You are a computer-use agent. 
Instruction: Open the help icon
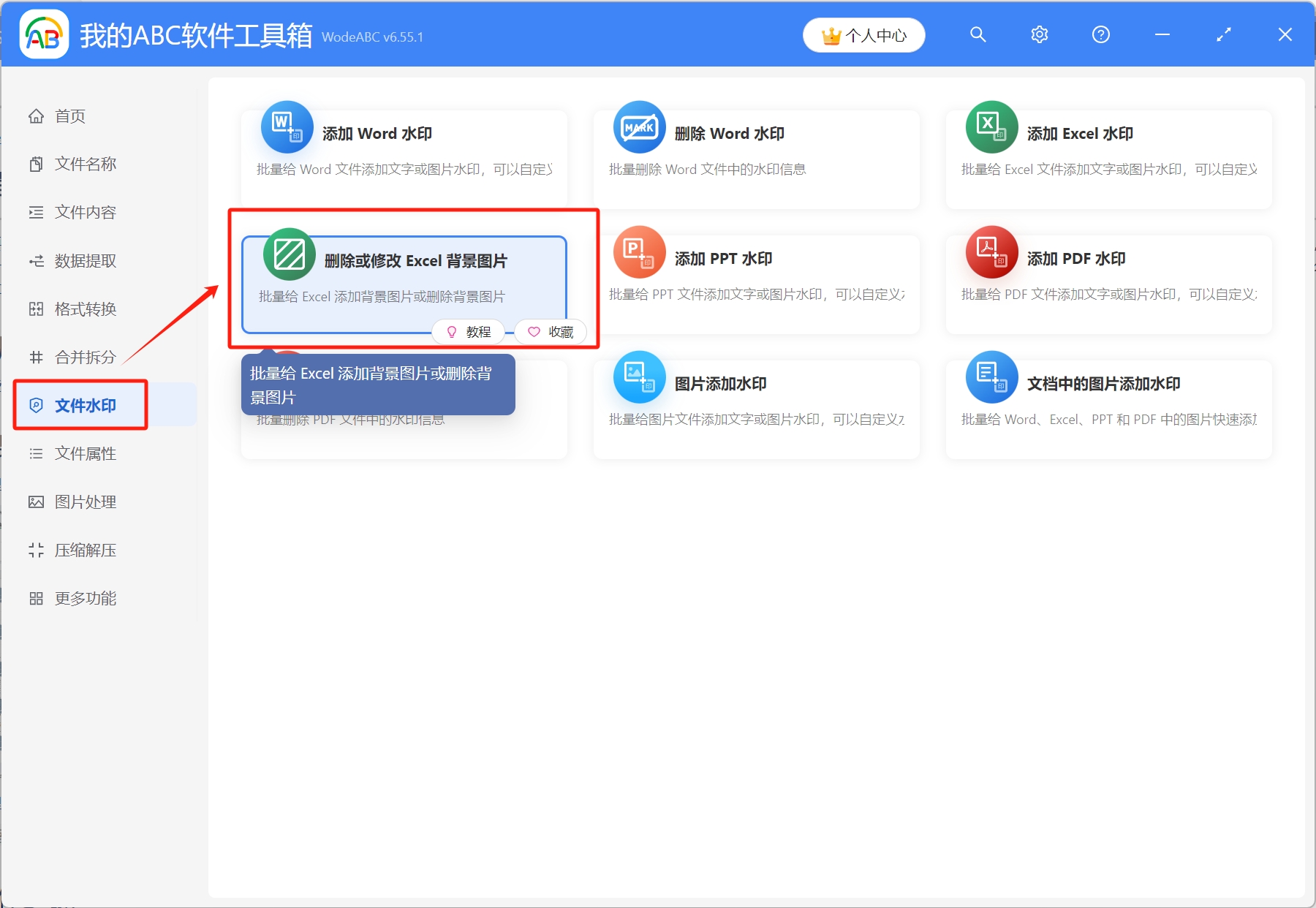tap(1100, 34)
